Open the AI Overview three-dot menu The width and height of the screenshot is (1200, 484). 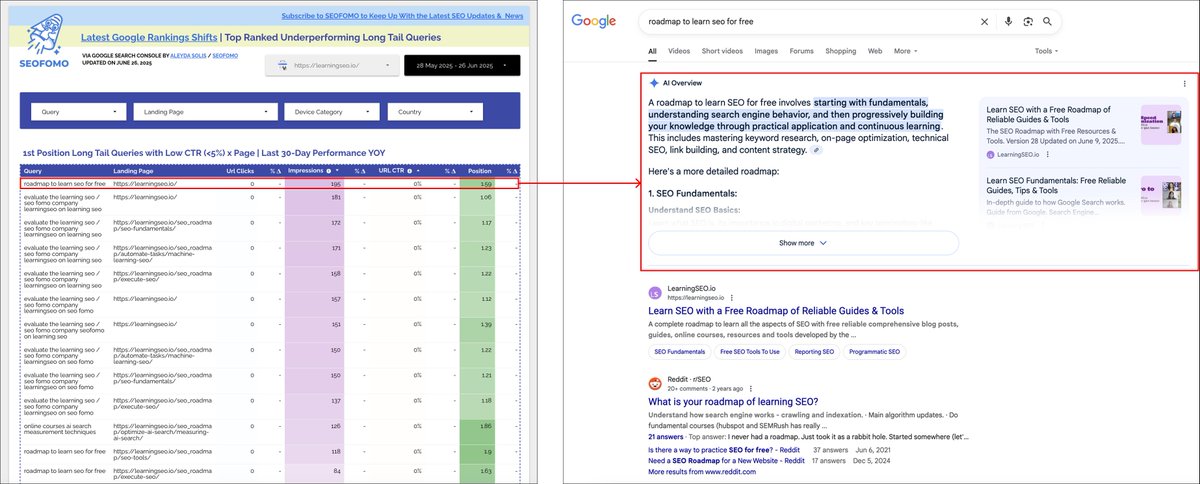(1185, 84)
